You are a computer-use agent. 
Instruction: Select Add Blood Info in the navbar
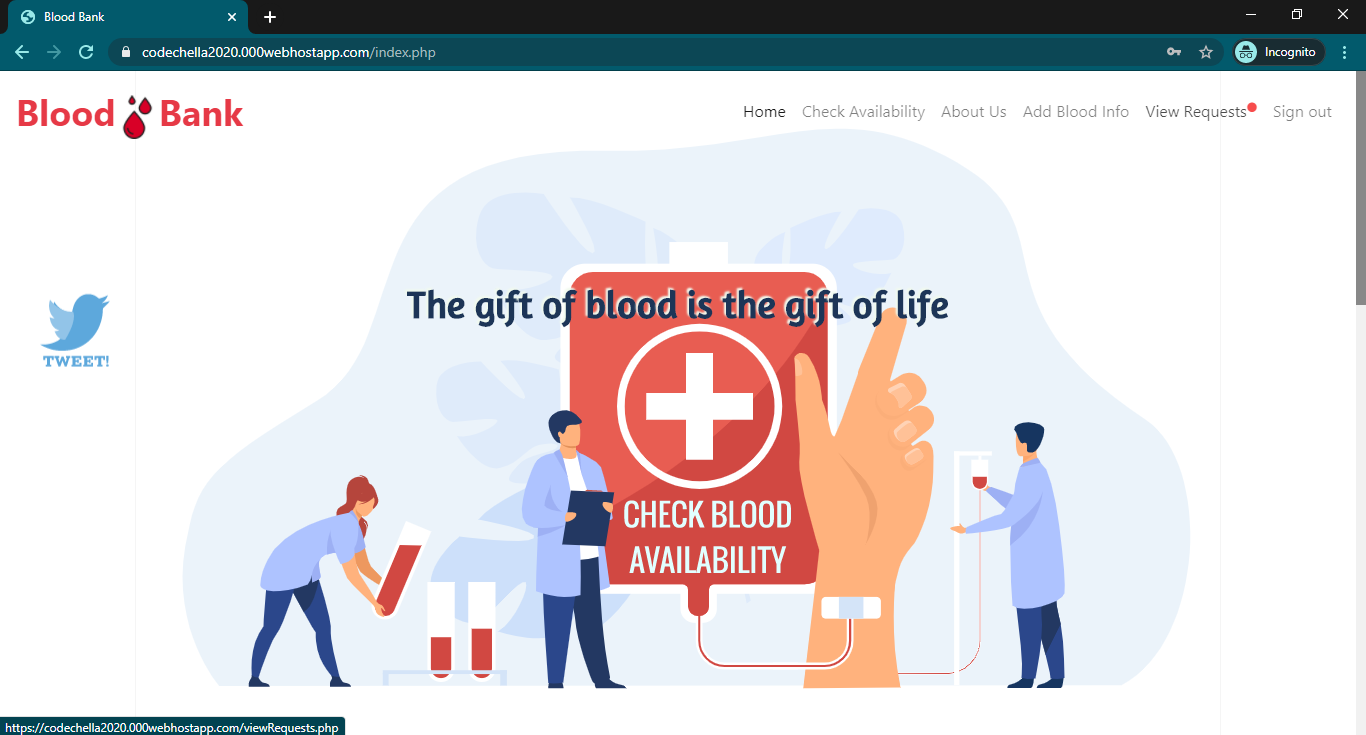(1076, 112)
